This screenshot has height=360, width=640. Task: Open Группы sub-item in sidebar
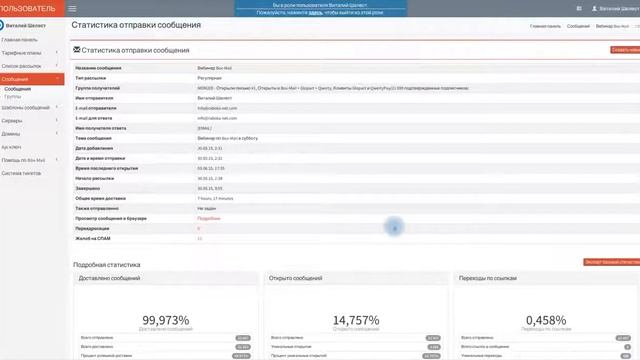point(13,97)
